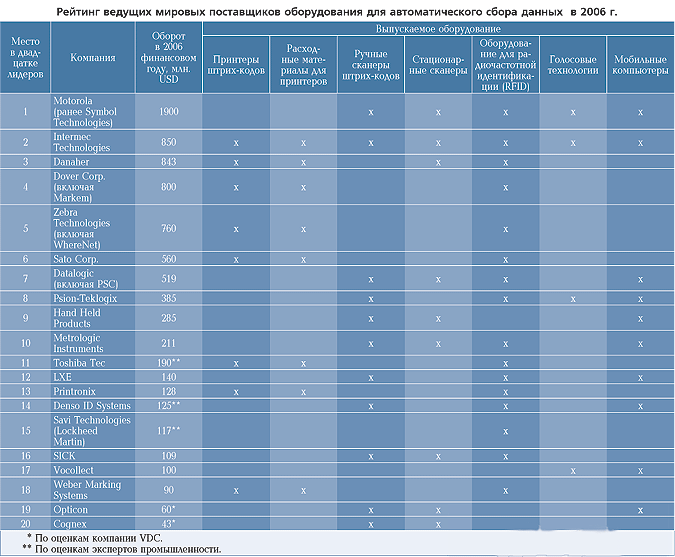Image resolution: width=675 pixels, height=557 pixels.
Task: Select the RFID equipment column header
Action: click(x=506, y=65)
